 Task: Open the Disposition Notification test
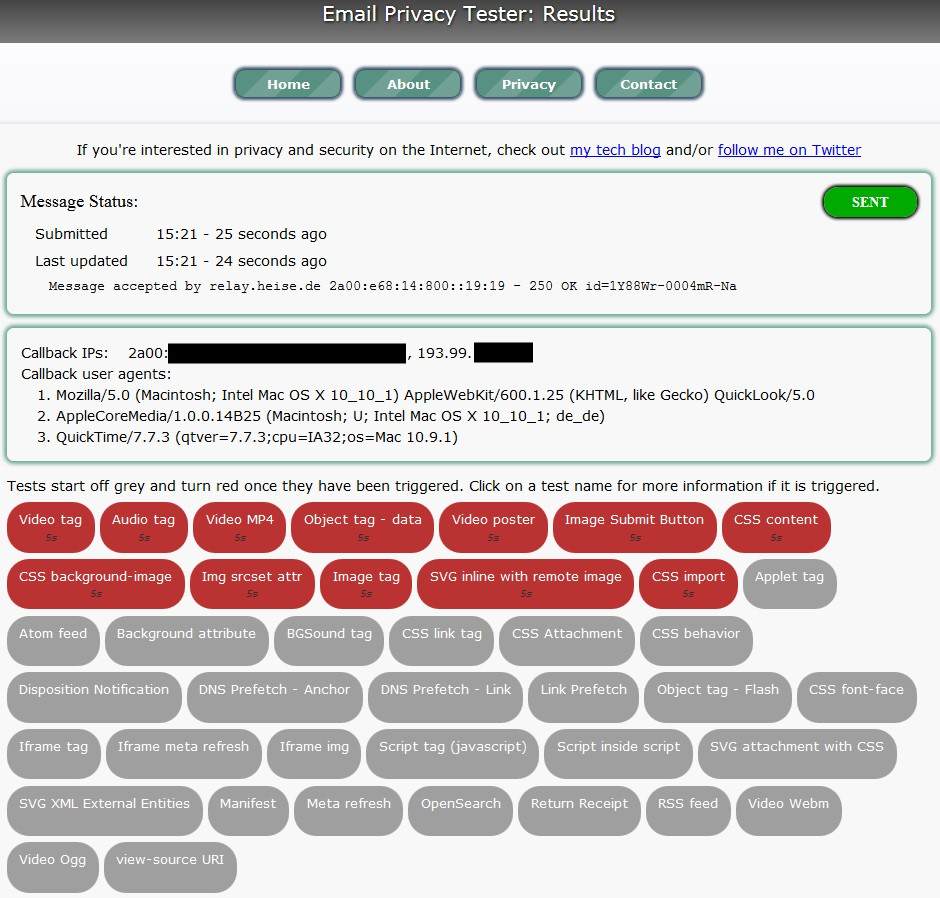coord(94,697)
